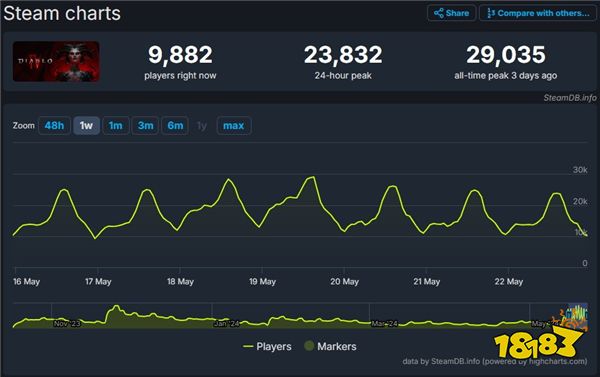This screenshot has width=600, height=377.
Task: Select the 48h zoom range
Action: (54, 126)
